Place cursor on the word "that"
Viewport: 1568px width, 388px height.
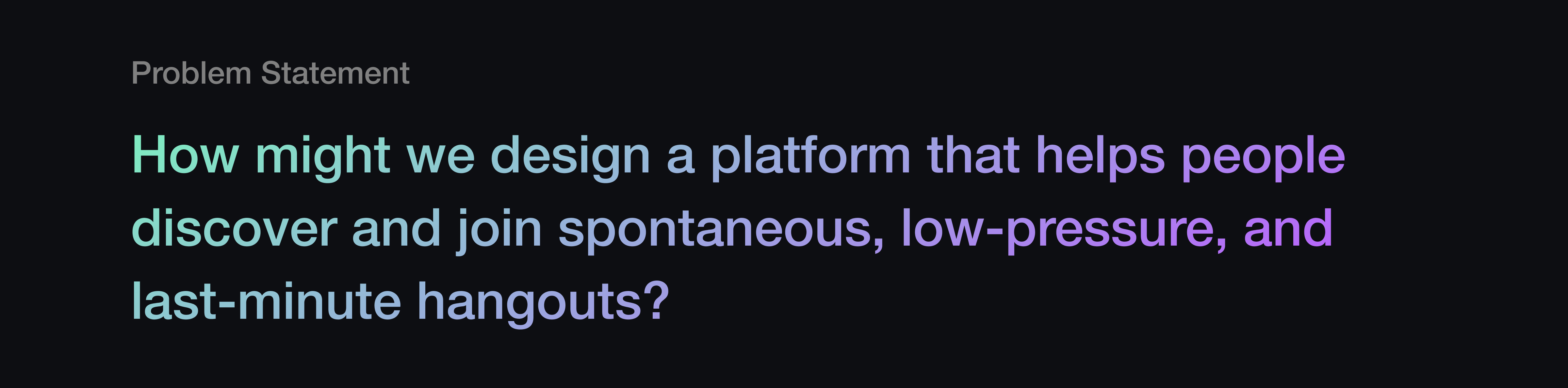[x=973, y=156]
